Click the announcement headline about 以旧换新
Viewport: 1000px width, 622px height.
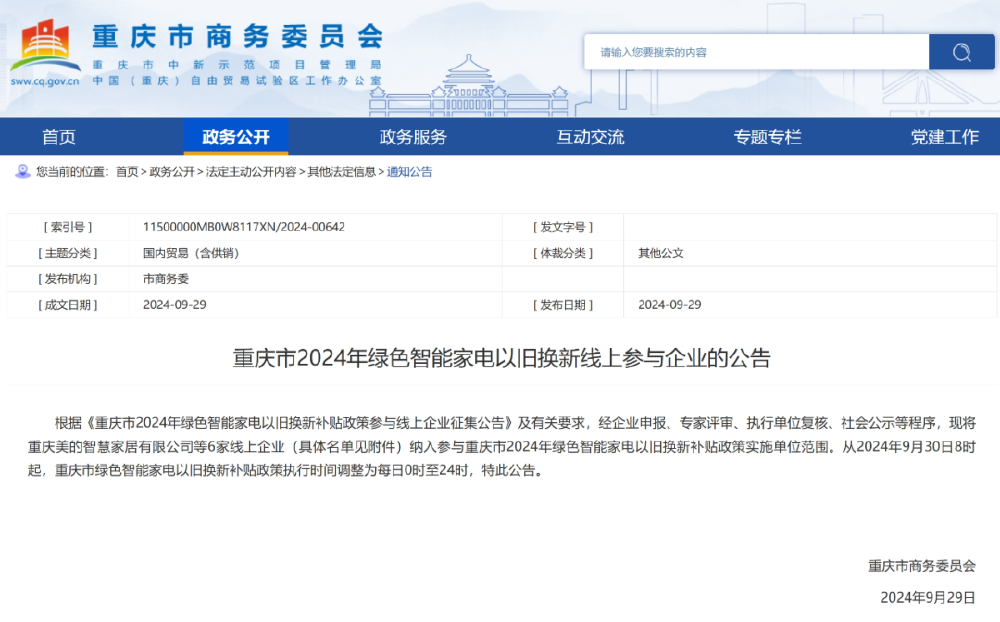(502, 358)
